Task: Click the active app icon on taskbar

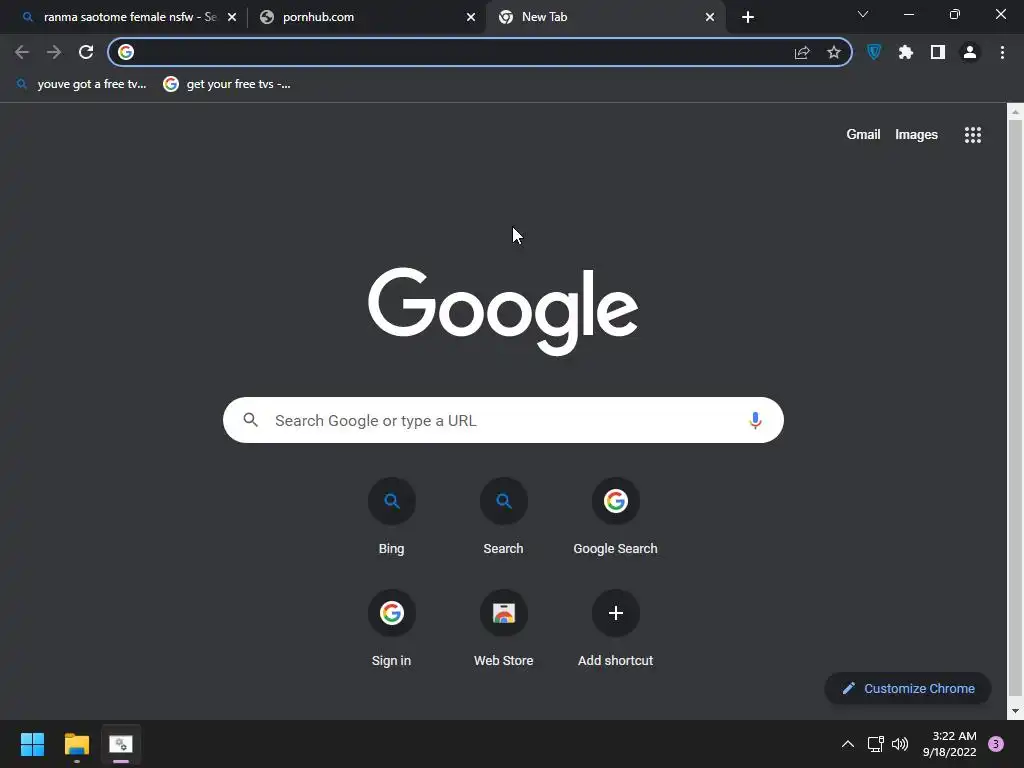Action: pos(121,744)
